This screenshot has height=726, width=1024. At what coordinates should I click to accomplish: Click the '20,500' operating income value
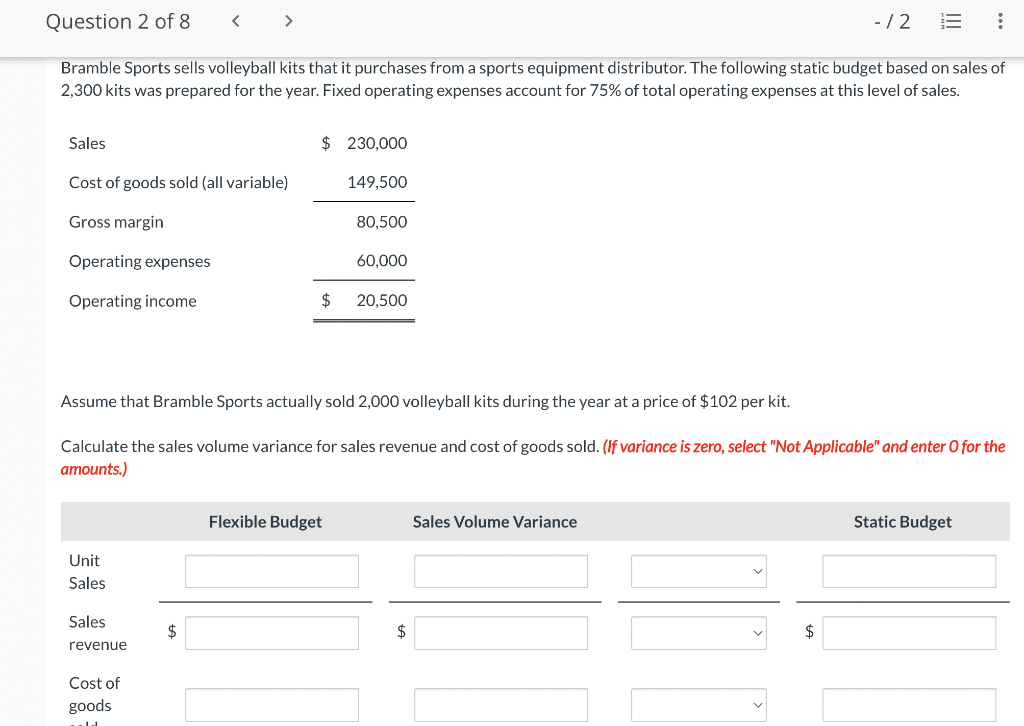coord(381,300)
